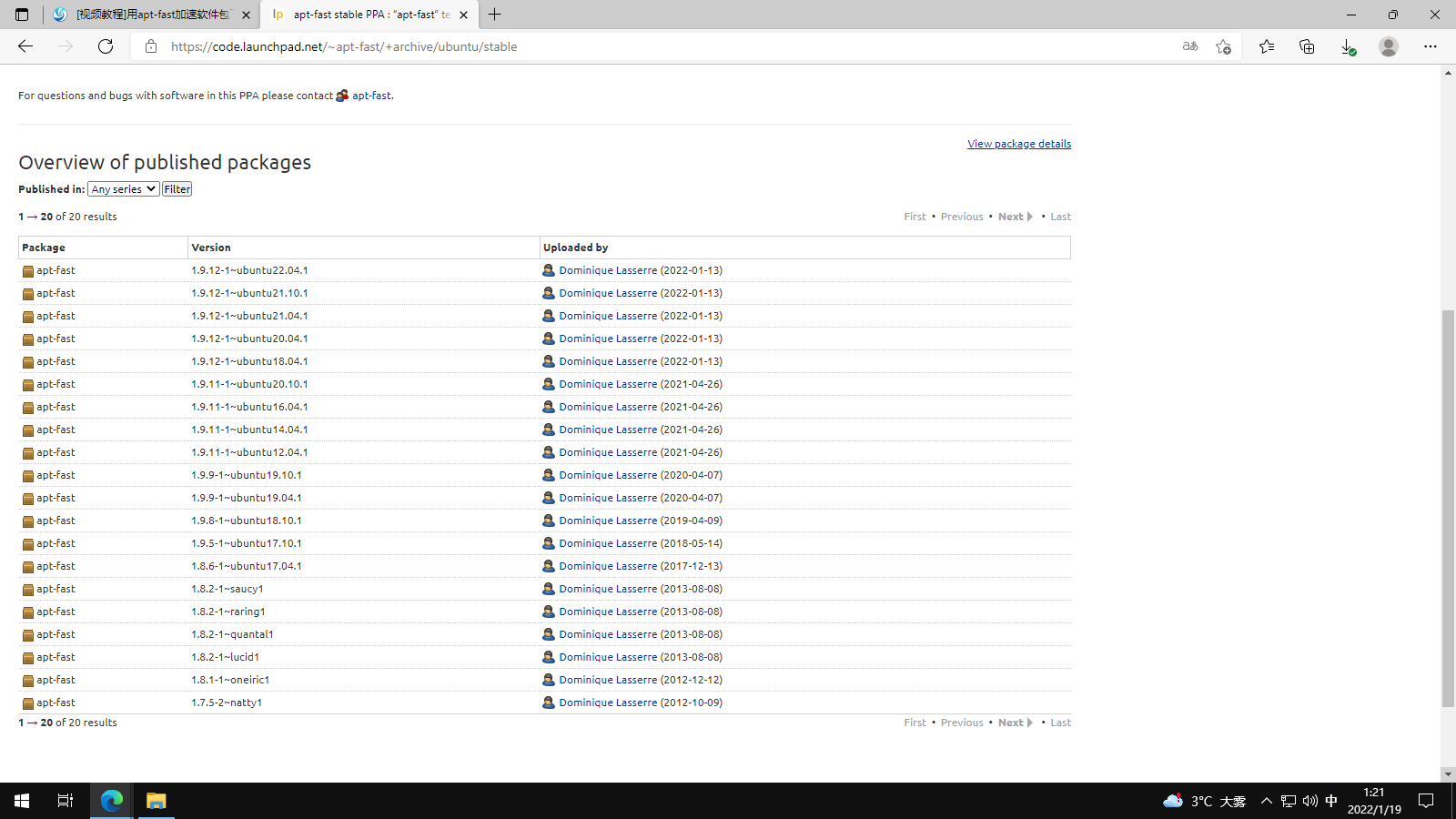Image resolution: width=1456 pixels, height=819 pixels.
Task: Open Dominique Lasserre link for 1.8.1-1~oneiric1
Action: (x=608, y=680)
